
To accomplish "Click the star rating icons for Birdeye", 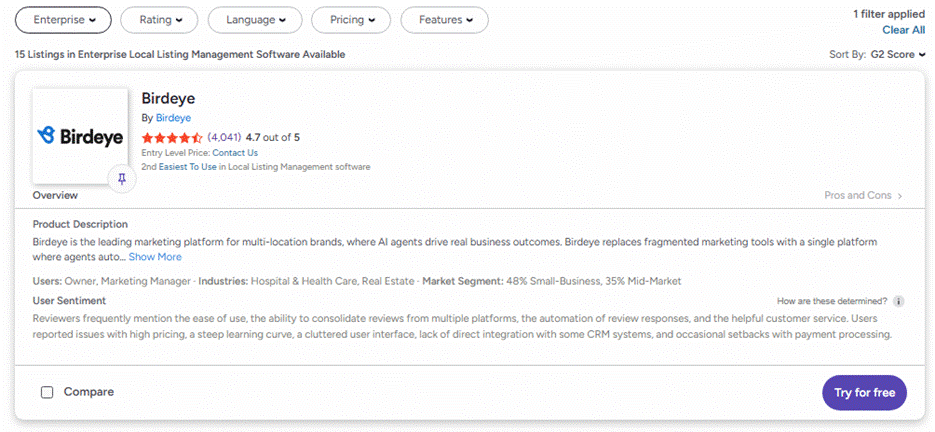I will [172, 138].
